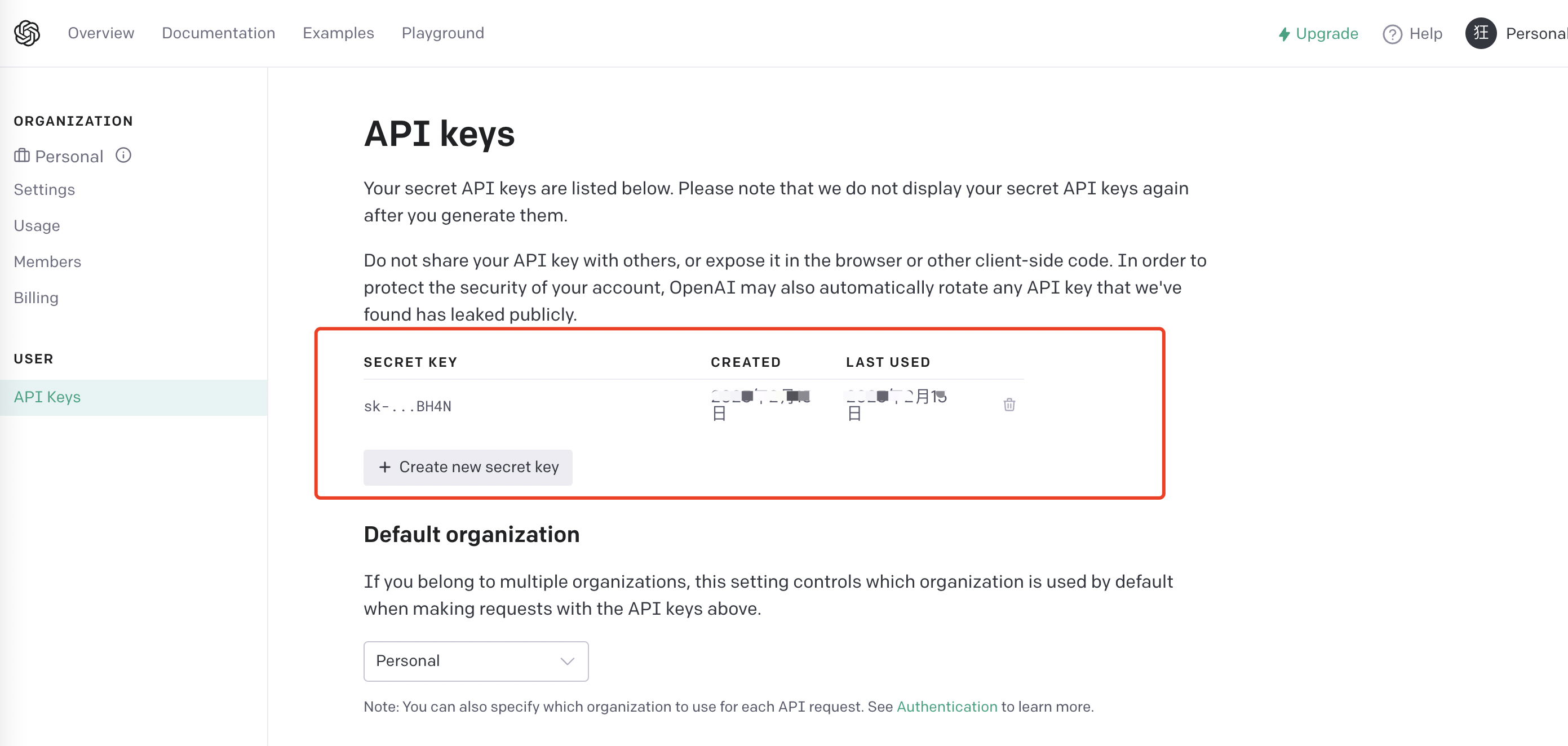1568x746 pixels.
Task: Click the briefcase icon next to Personal
Action: click(22, 156)
